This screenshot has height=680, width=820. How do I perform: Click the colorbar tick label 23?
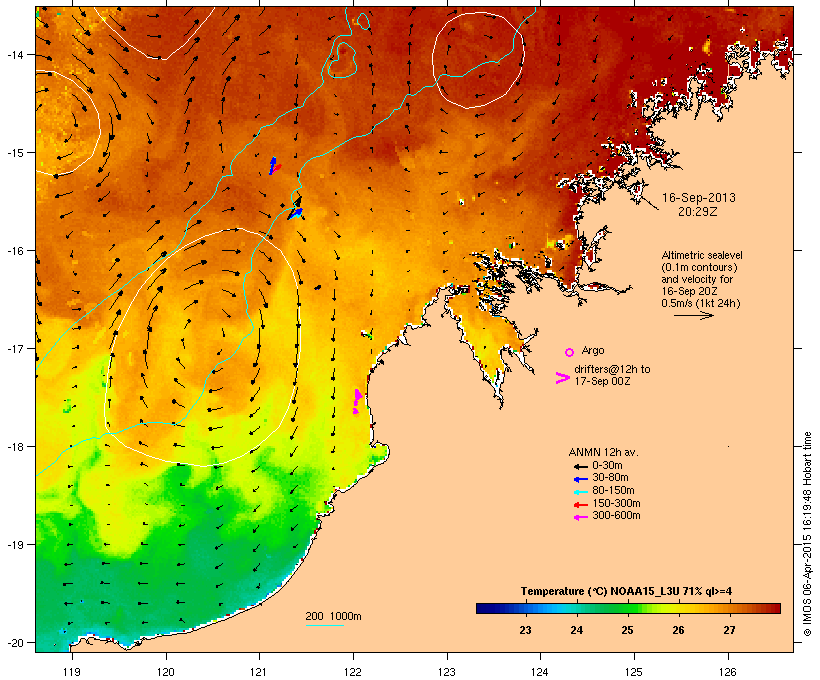click(x=526, y=630)
